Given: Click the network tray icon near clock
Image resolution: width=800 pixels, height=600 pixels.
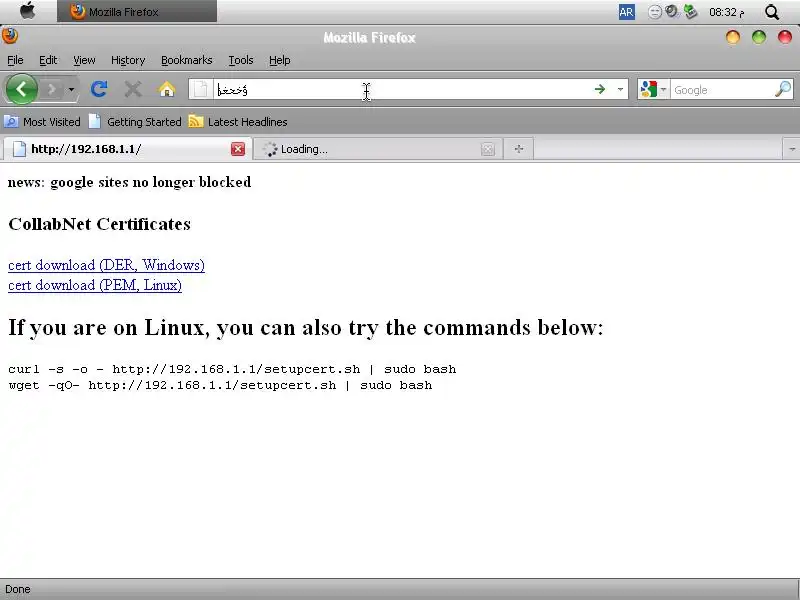Looking at the screenshot, I should 690,11.
